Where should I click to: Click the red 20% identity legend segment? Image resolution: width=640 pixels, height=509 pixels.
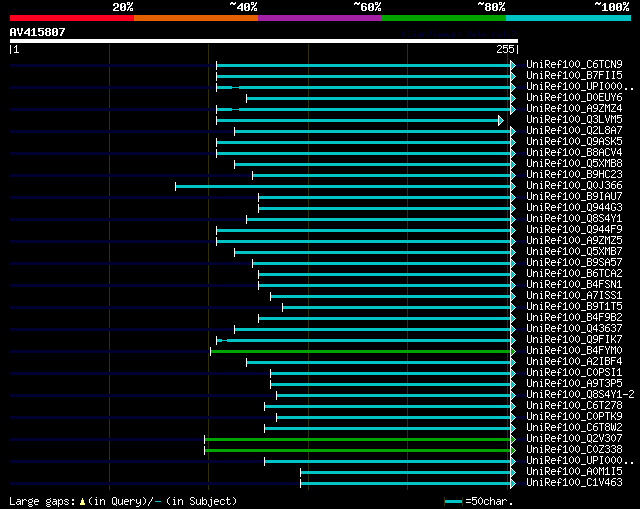pyautogui.click(x=72, y=18)
